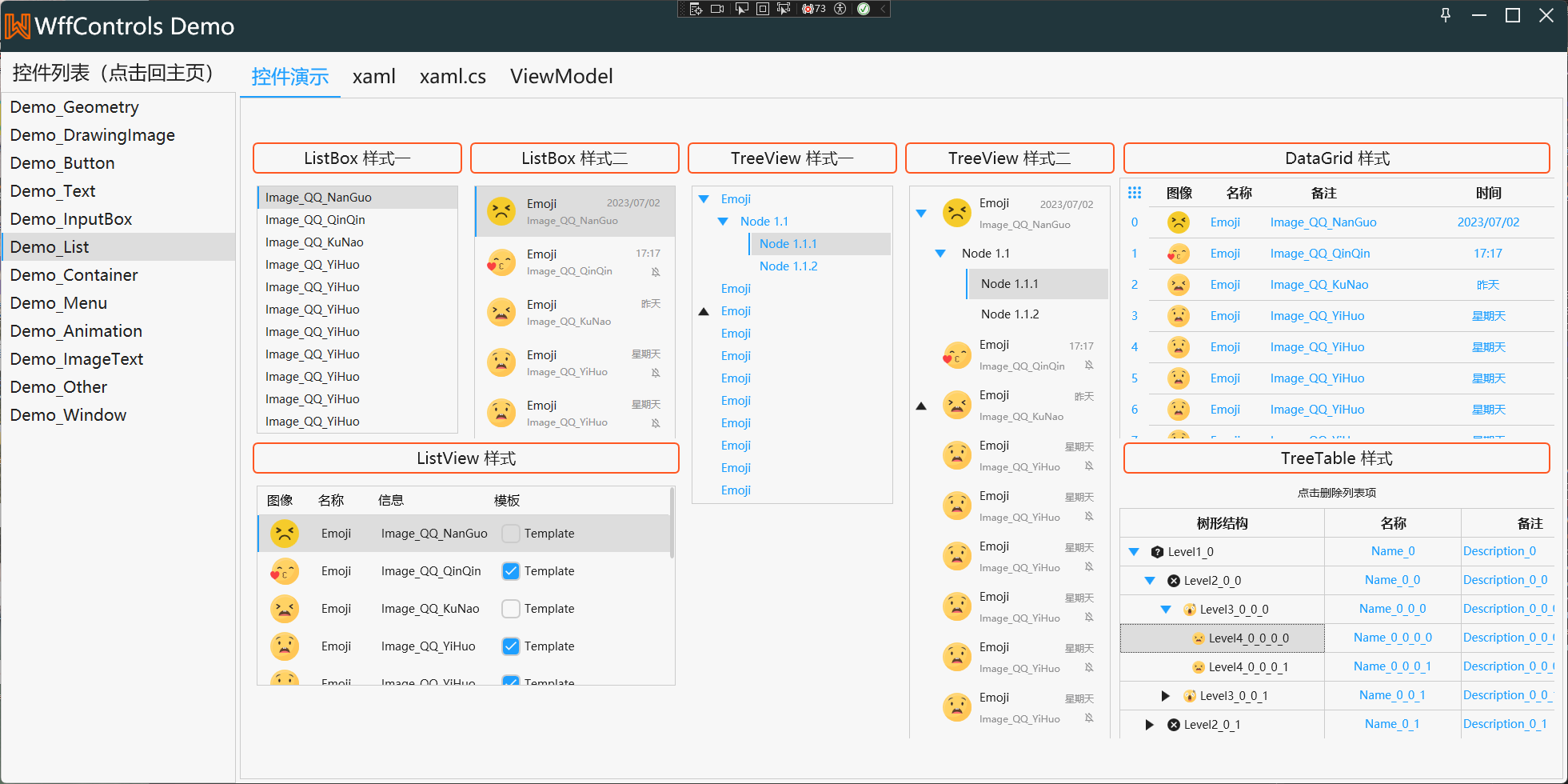Viewport: 1568px width, 784px height.
Task: Click KuNao emoji image in ListView row
Action: (285, 609)
